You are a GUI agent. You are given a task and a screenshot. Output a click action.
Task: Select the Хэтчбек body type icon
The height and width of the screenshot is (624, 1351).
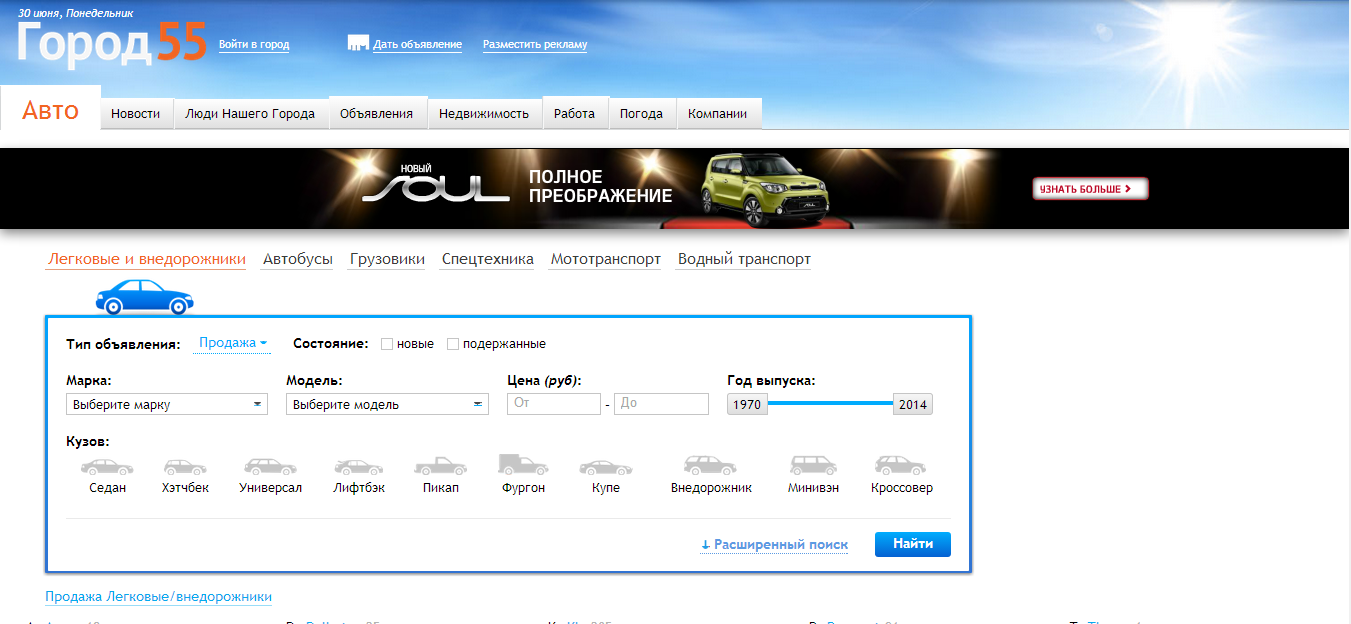(x=185, y=467)
